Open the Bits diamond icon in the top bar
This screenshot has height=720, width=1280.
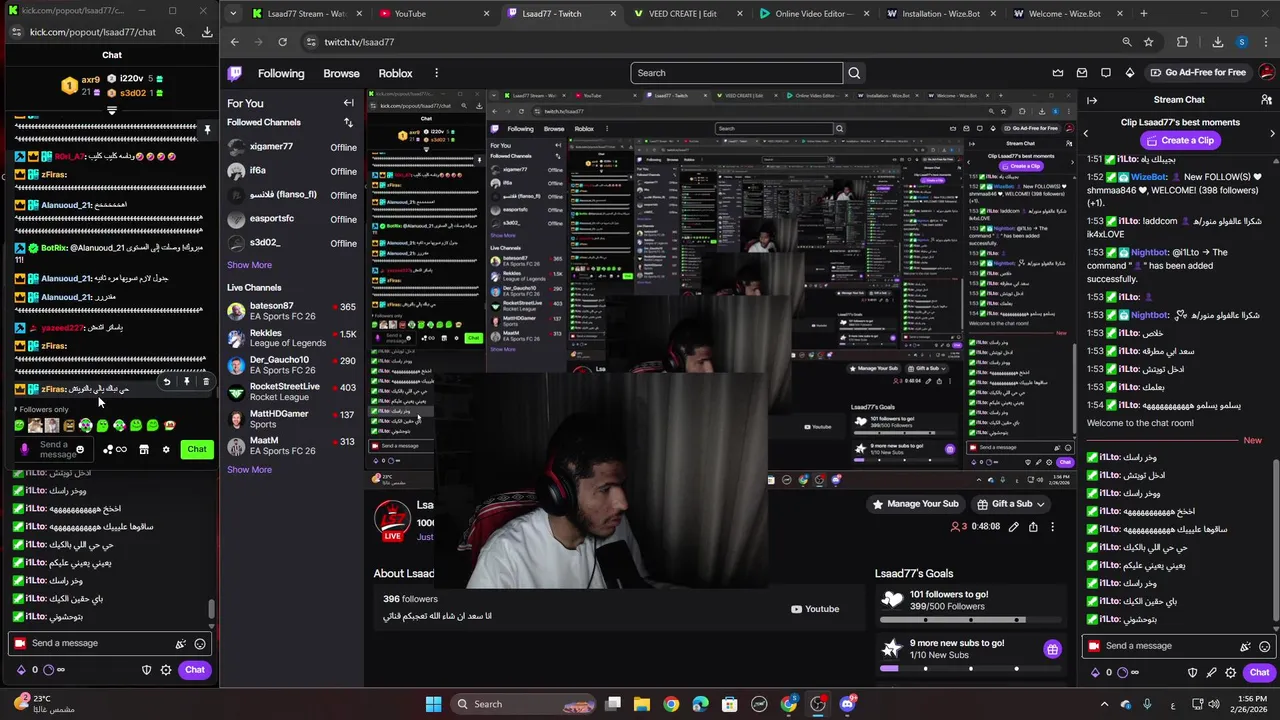(x=1130, y=73)
